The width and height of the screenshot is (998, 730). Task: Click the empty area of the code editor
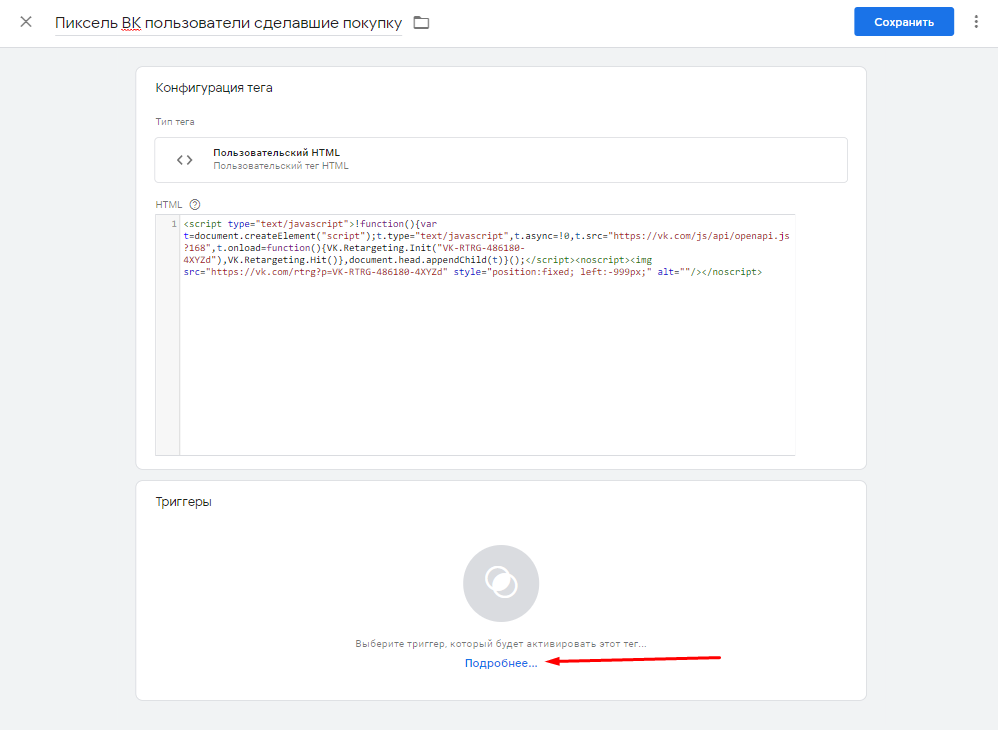coord(487,370)
